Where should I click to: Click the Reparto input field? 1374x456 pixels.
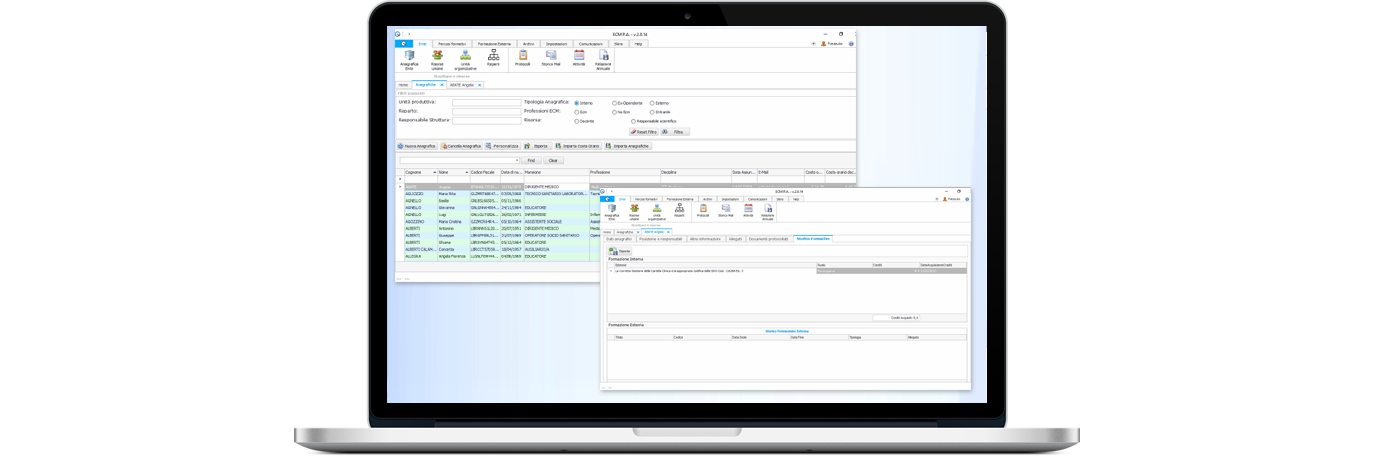pos(487,111)
